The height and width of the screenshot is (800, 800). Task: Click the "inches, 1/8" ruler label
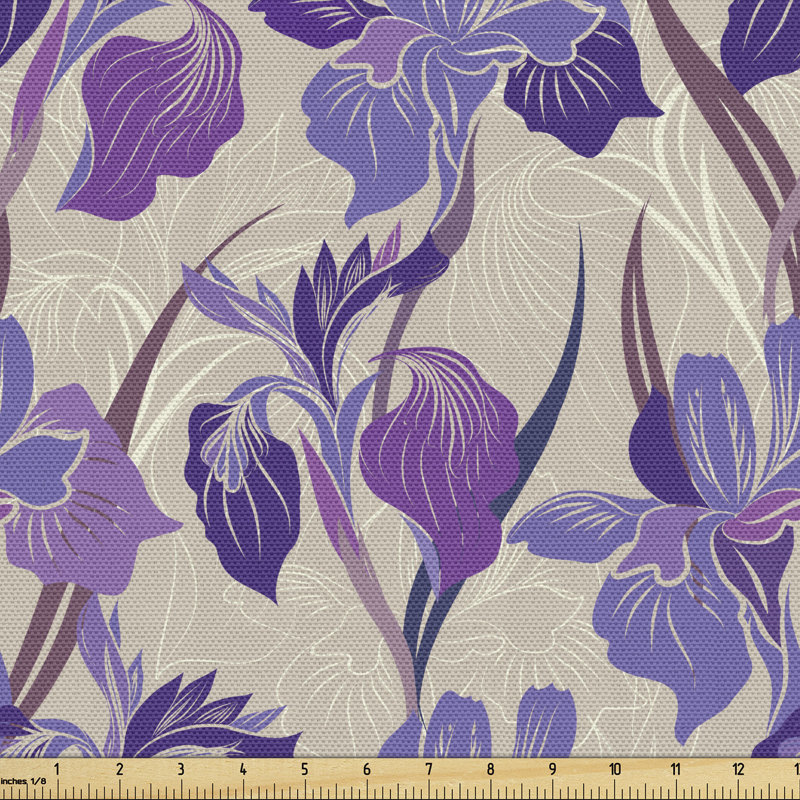pos(23,781)
